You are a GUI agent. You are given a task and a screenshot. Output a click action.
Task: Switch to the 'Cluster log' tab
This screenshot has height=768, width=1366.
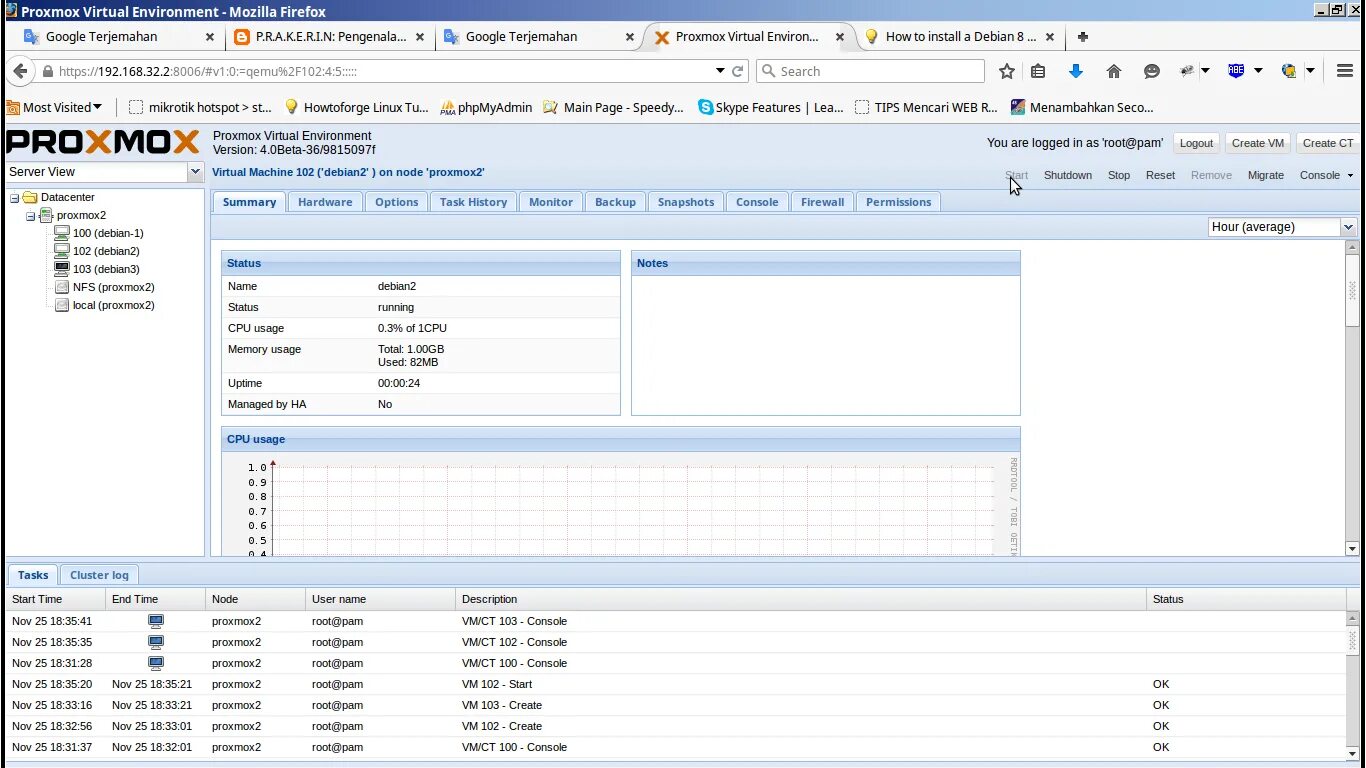point(99,575)
